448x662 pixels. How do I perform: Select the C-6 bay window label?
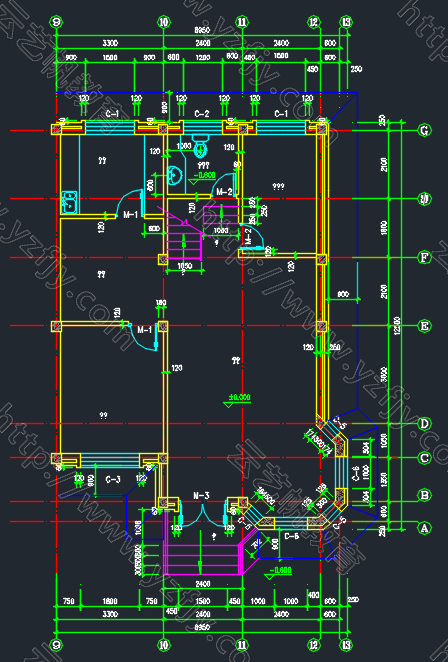[355, 476]
